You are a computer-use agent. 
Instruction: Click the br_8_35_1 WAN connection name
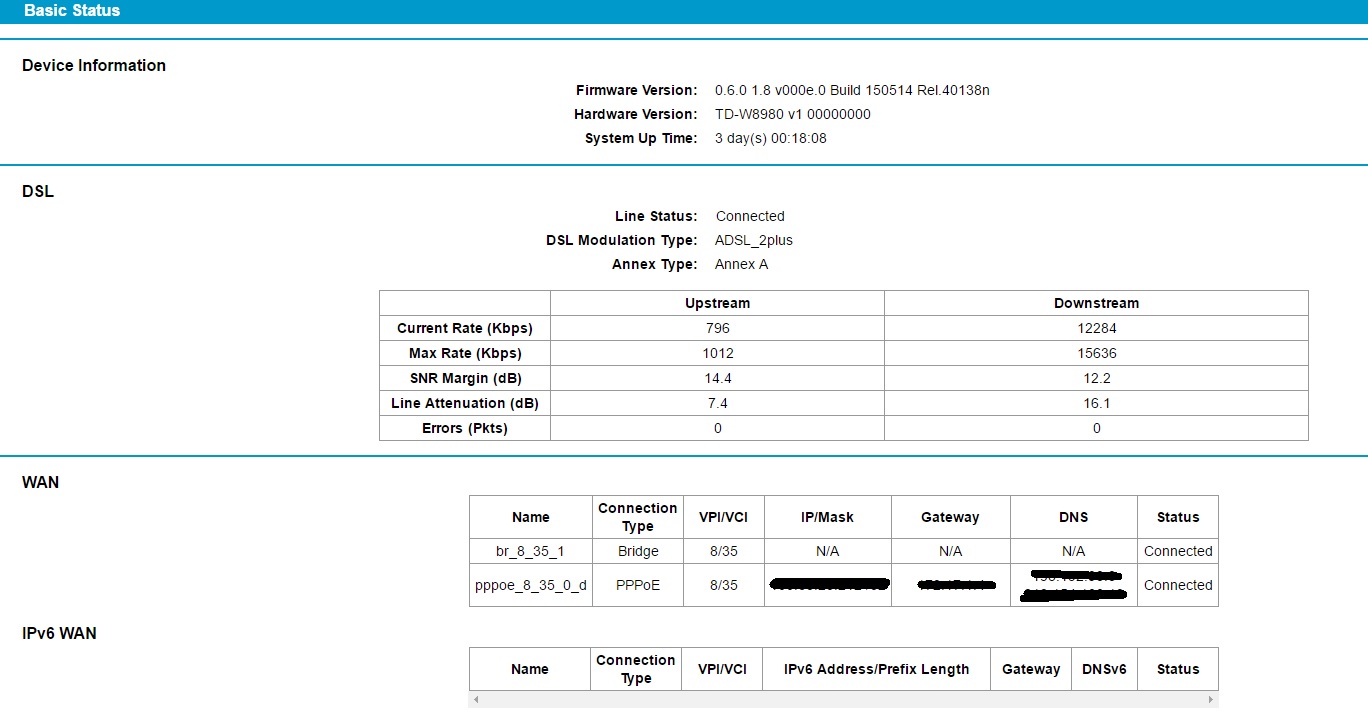click(530, 551)
